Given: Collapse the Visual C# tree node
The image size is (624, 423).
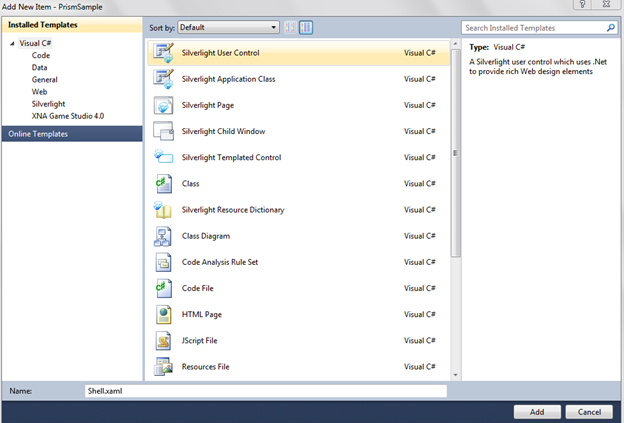Looking at the screenshot, I should point(12,43).
